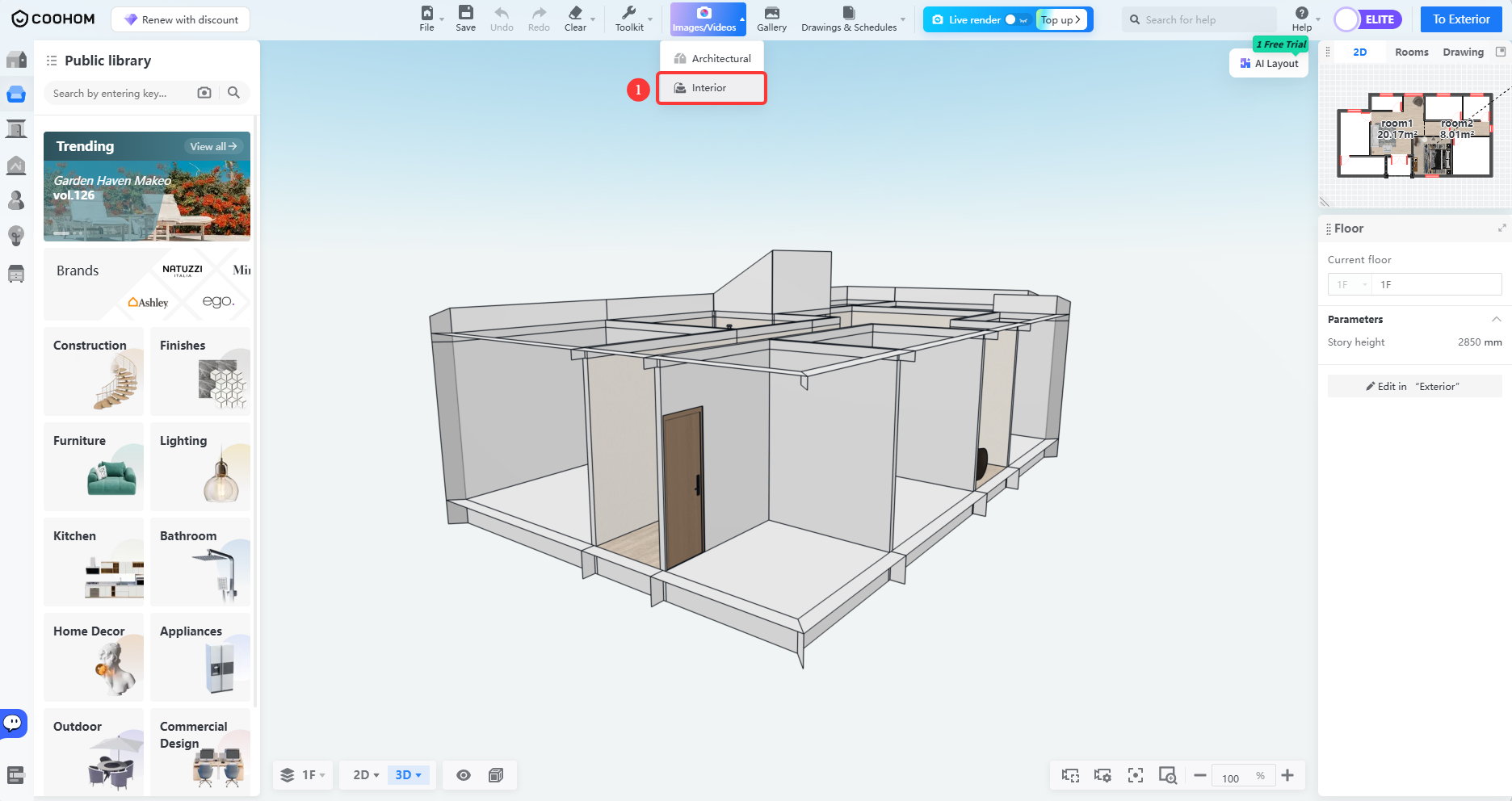Viewport: 1512px width, 801px height.
Task: Select Architectural from Images/Videos menu
Action: [x=712, y=58]
